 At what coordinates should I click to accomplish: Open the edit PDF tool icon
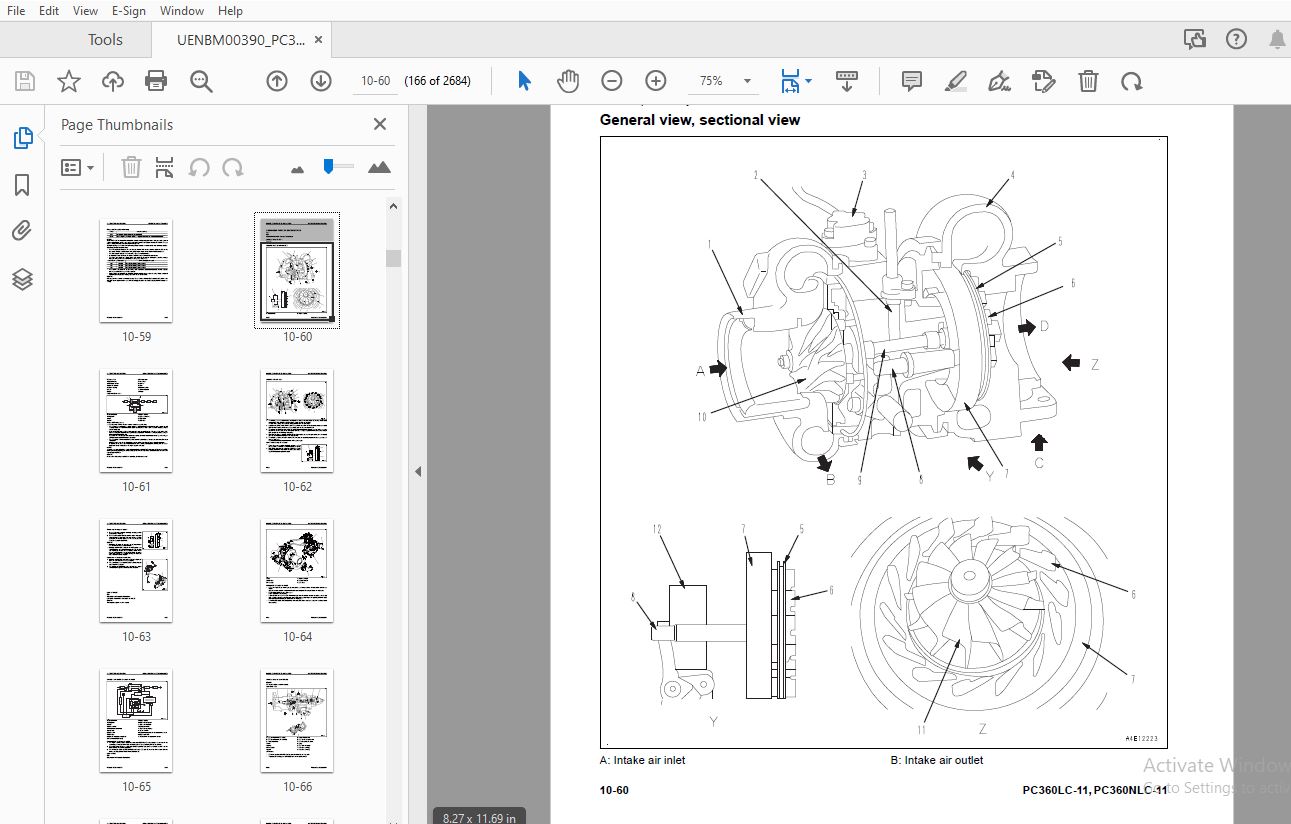click(x=1044, y=81)
